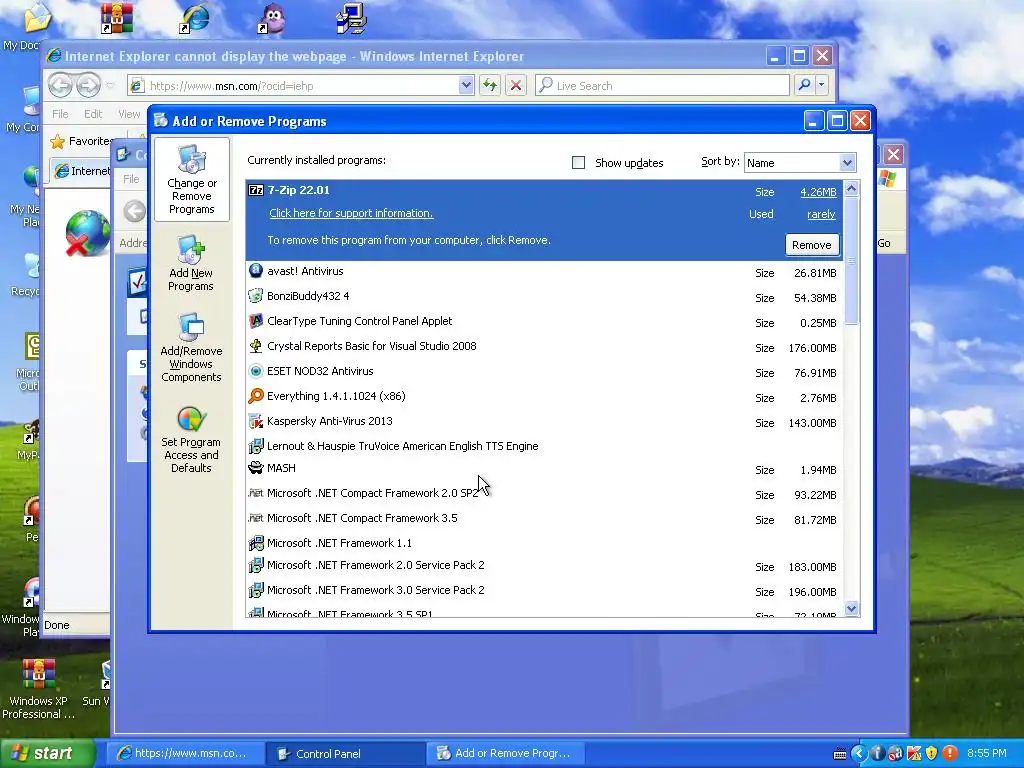Open the Edit menu in Internet Explorer

pos(93,114)
